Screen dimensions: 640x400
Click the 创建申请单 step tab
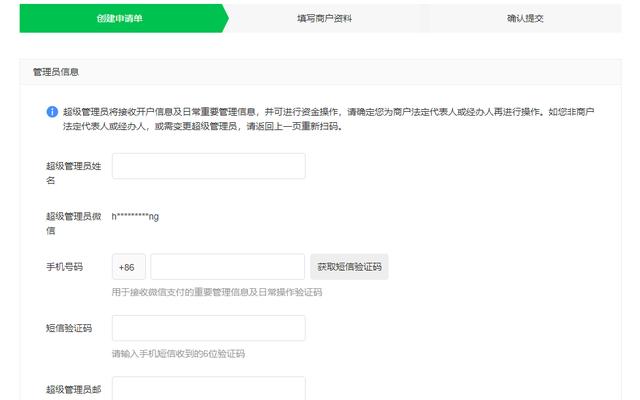[122, 18]
